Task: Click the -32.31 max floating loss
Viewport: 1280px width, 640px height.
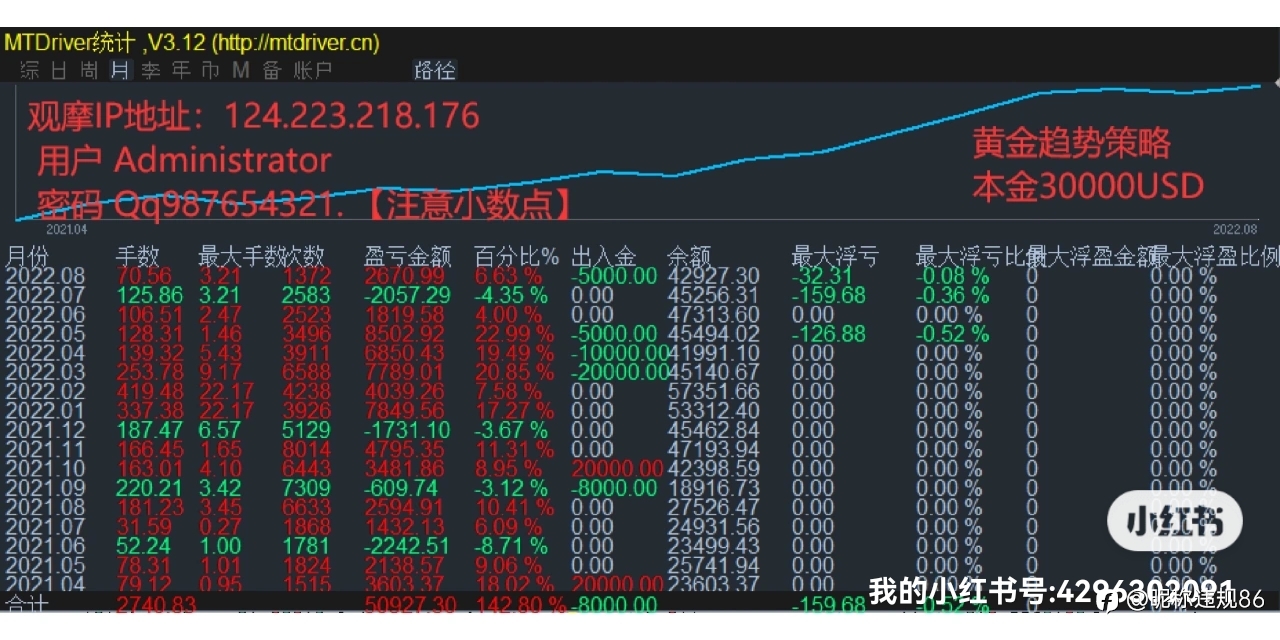Action: (x=822, y=276)
